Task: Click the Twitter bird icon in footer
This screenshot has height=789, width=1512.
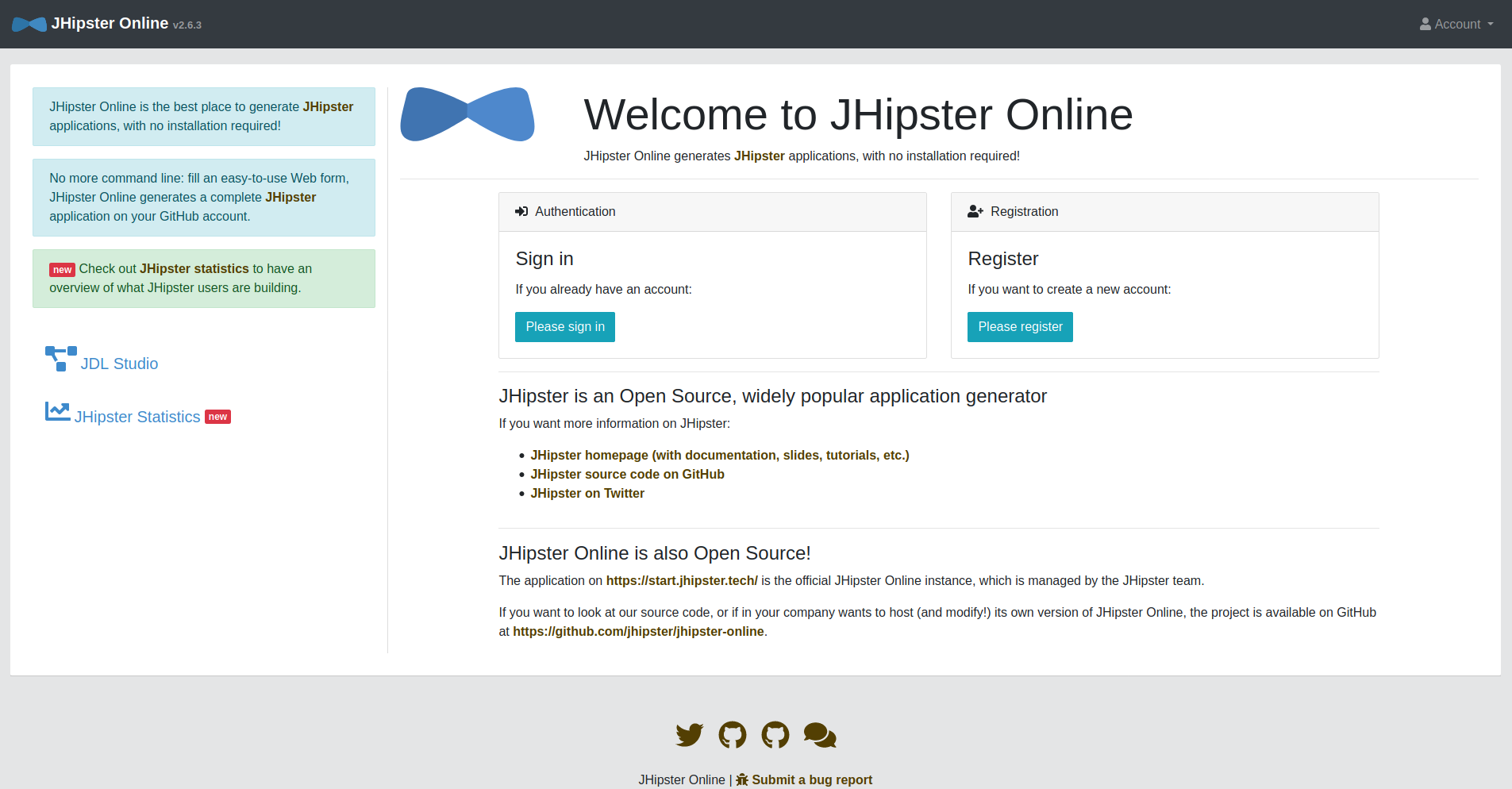Action: pos(689,735)
